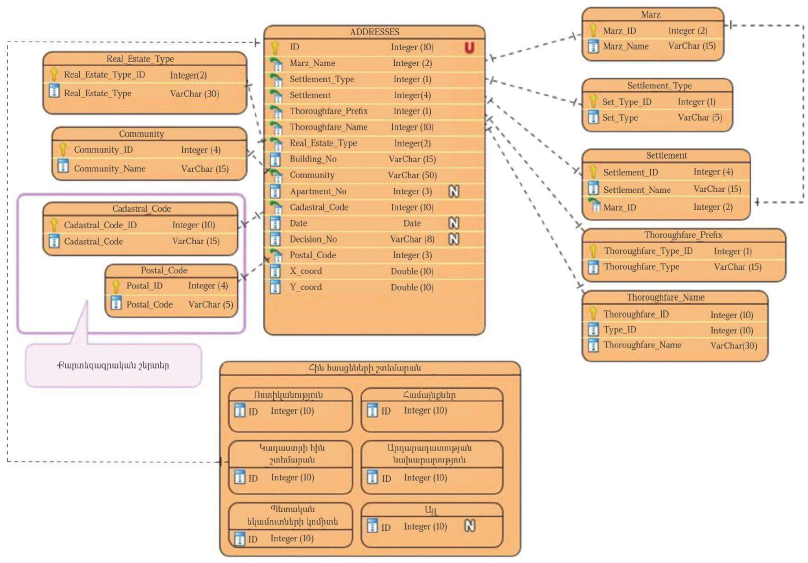Select the ADDRESSES table header
The height and width of the screenshot is (563, 808).
click(374, 32)
